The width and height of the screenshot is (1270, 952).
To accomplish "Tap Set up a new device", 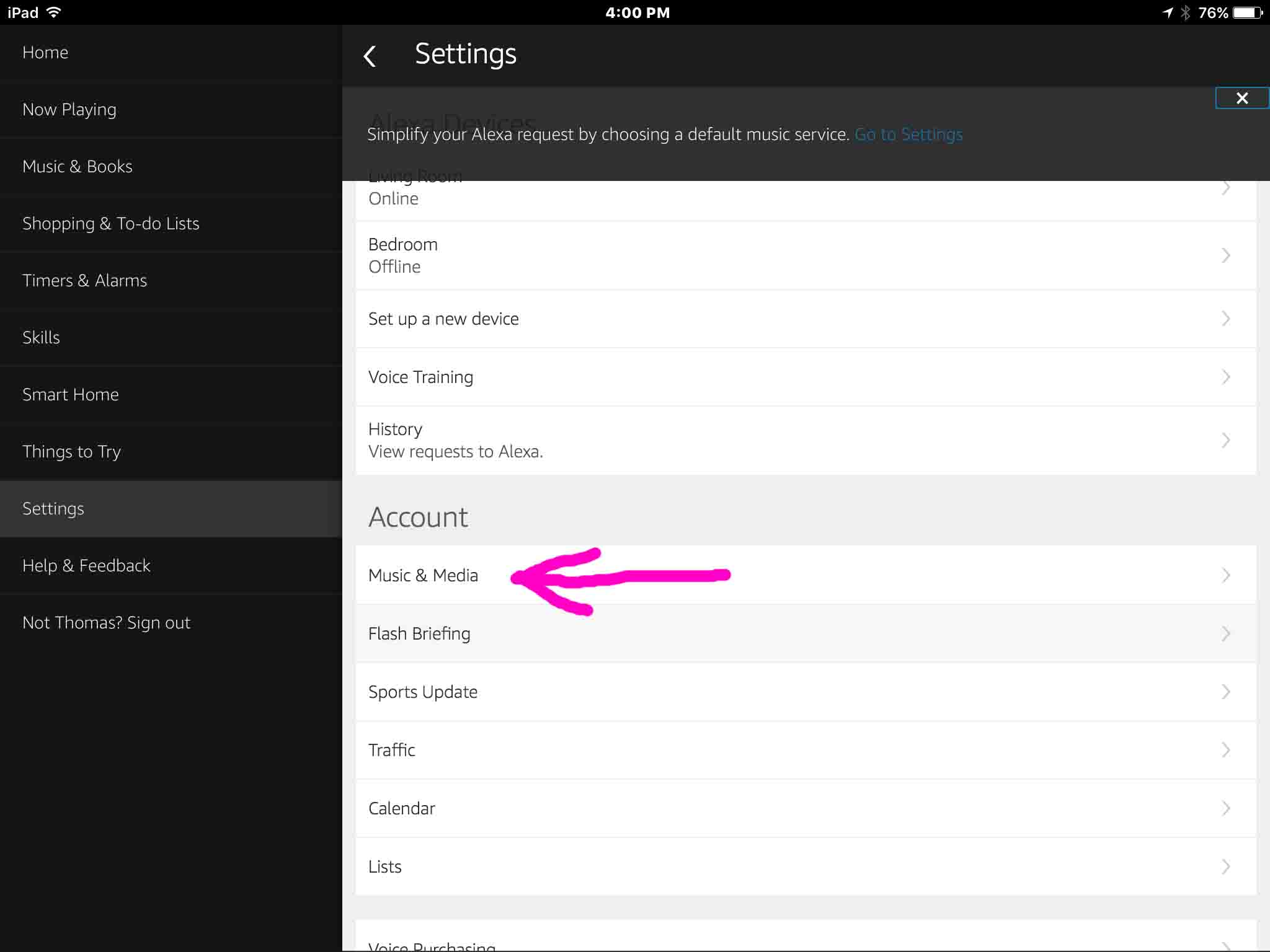I will (x=806, y=319).
